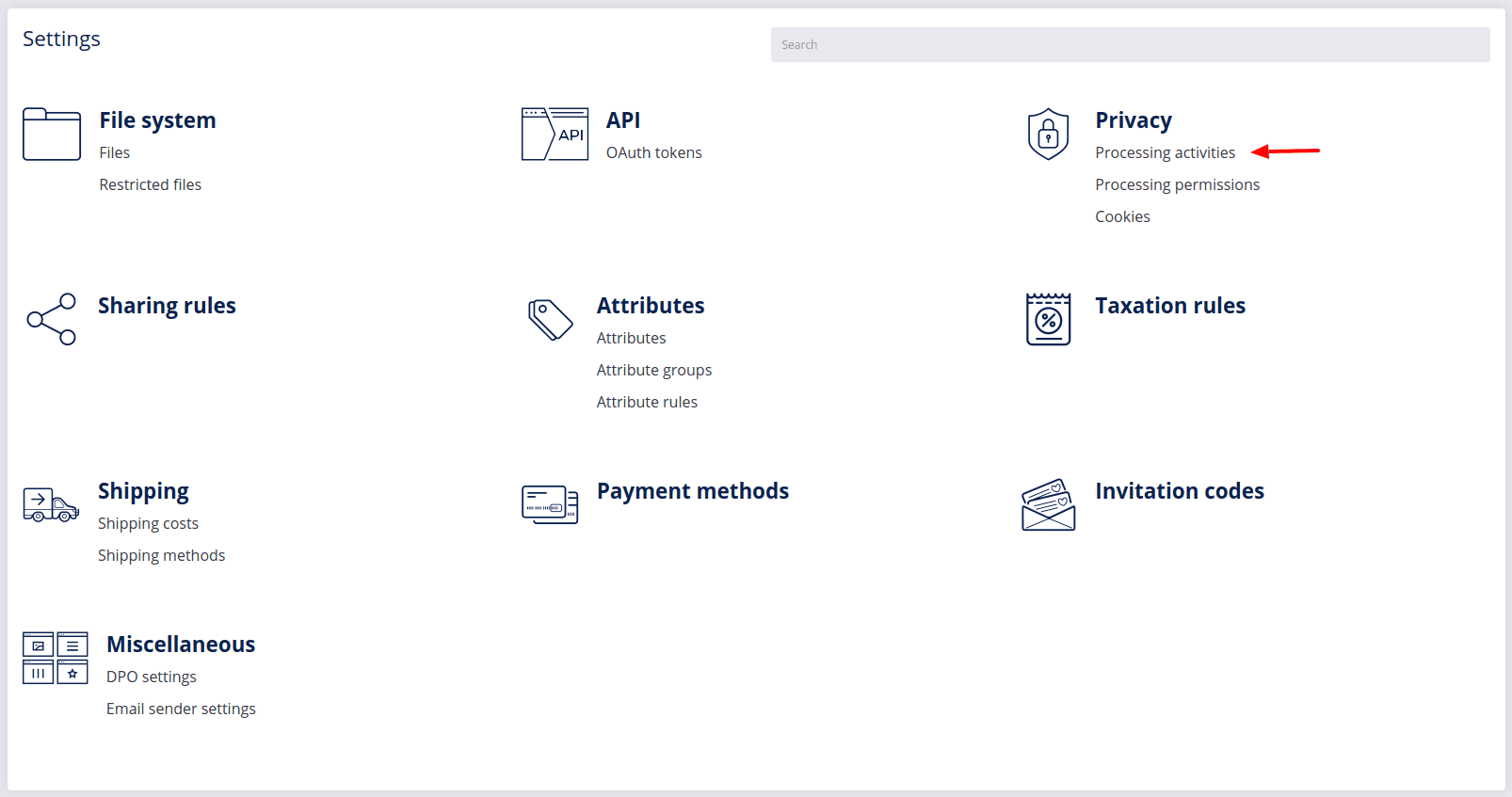Screen dimensions: 1512x797
Task: Open the File system heading
Action: click(x=157, y=120)
